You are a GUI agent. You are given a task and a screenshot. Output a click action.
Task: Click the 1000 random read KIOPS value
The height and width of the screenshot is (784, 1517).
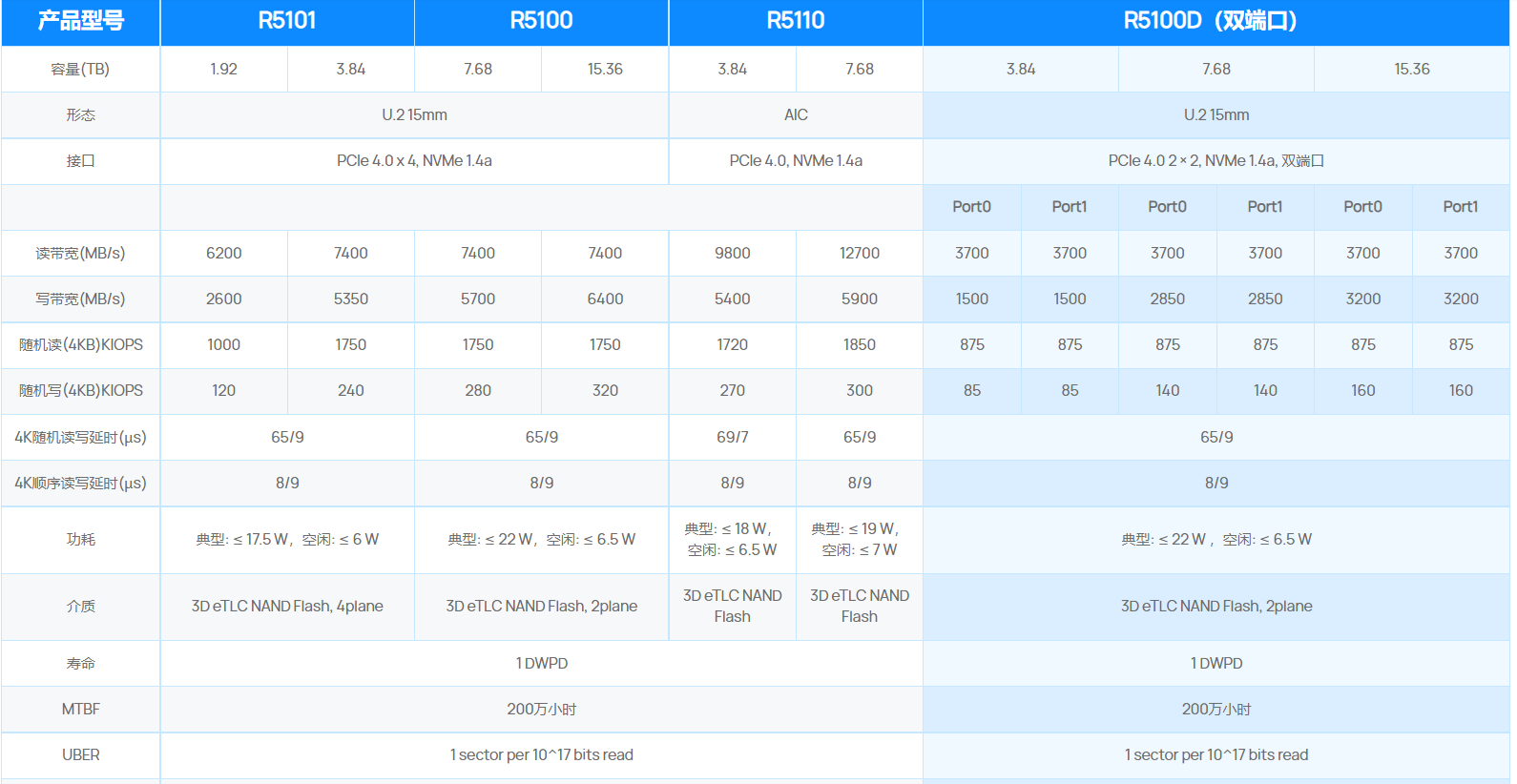223,344
